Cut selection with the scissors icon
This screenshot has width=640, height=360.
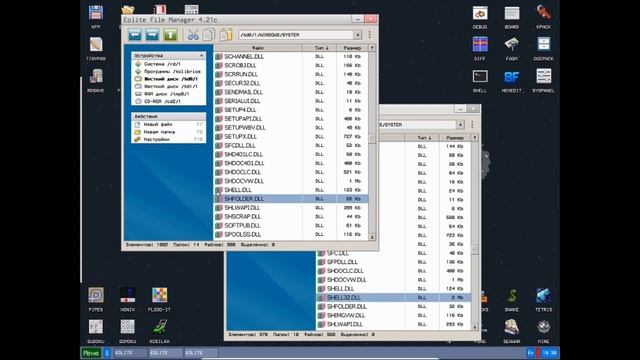click(193, 35)
